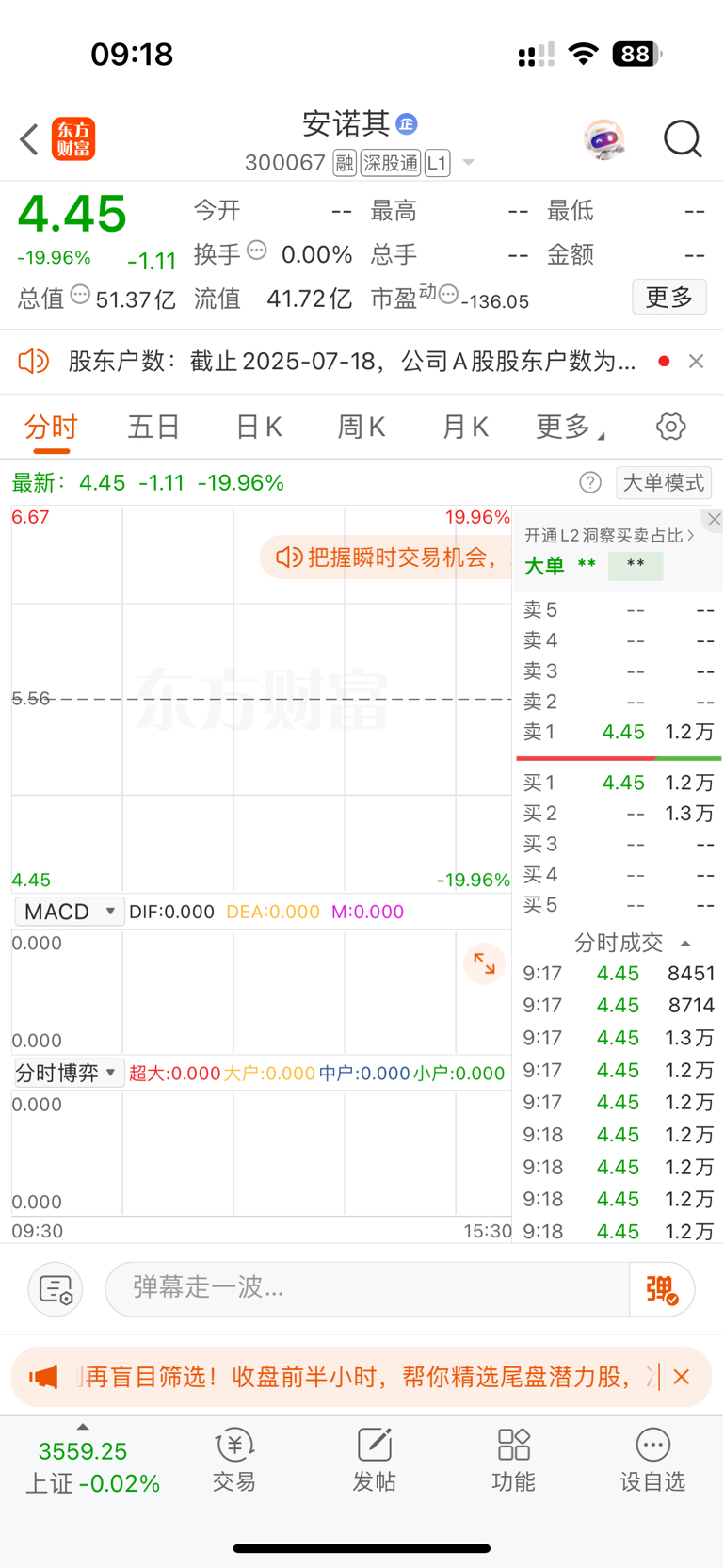The height and width of the screenshot is (1568, 724).
Task: Dismiss the 股东户数 announcement bar
Action: [696, 361]
